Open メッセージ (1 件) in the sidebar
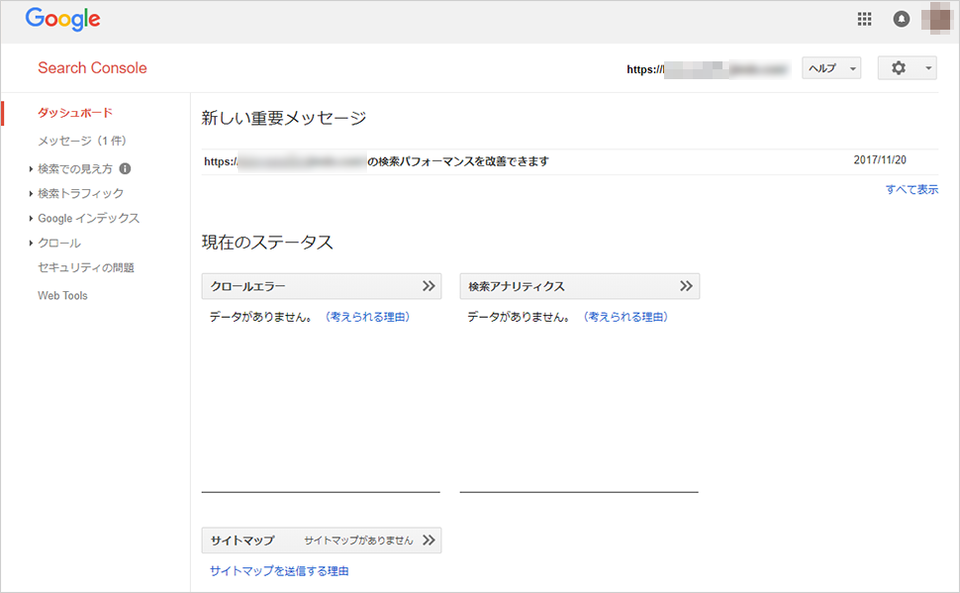This screenshot has width=960, height=593. coord(82,141)
